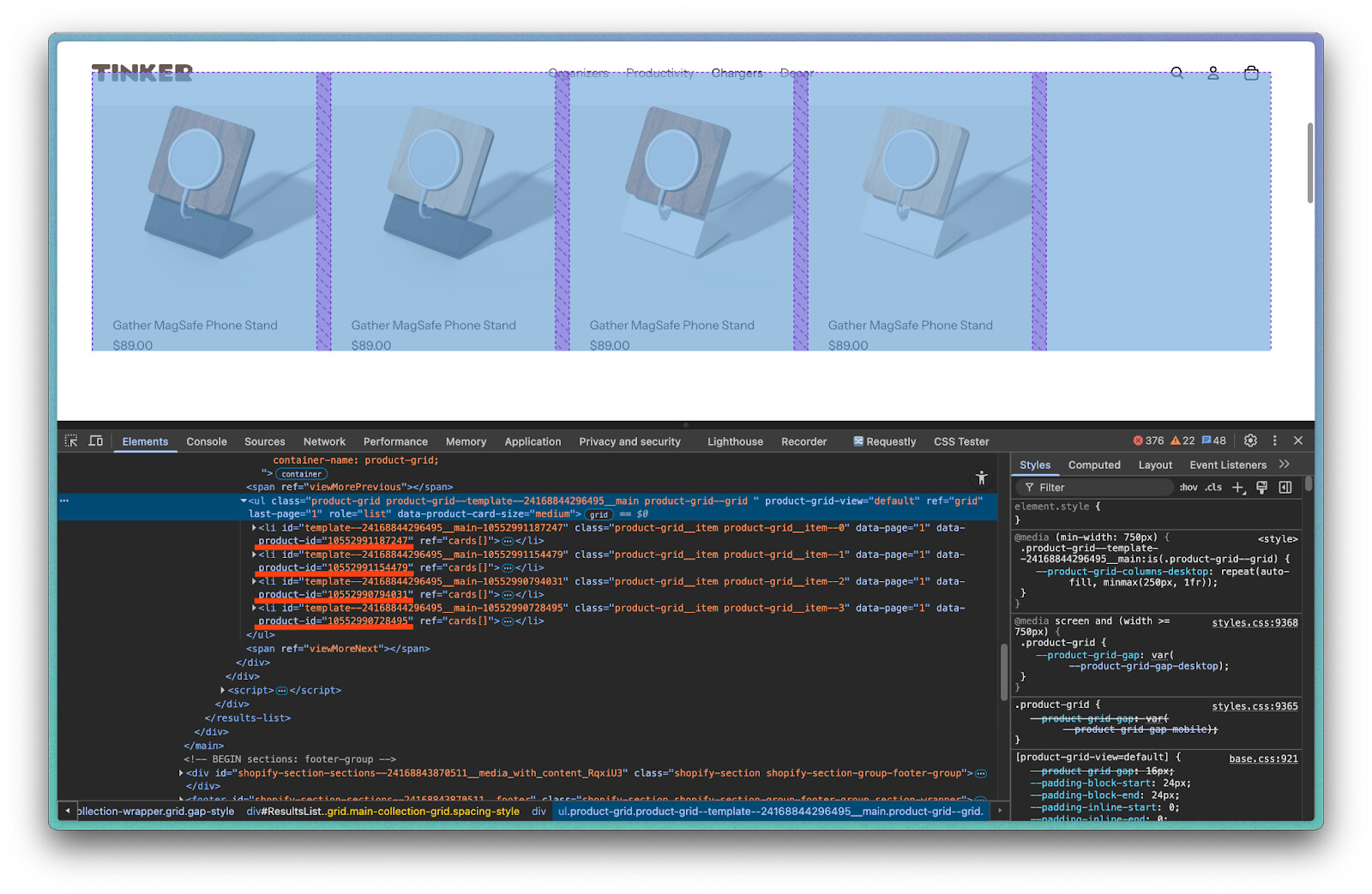Switch to the Console tab
The width and height of the screenshot is (1372, 894).
tap(207, 441)
